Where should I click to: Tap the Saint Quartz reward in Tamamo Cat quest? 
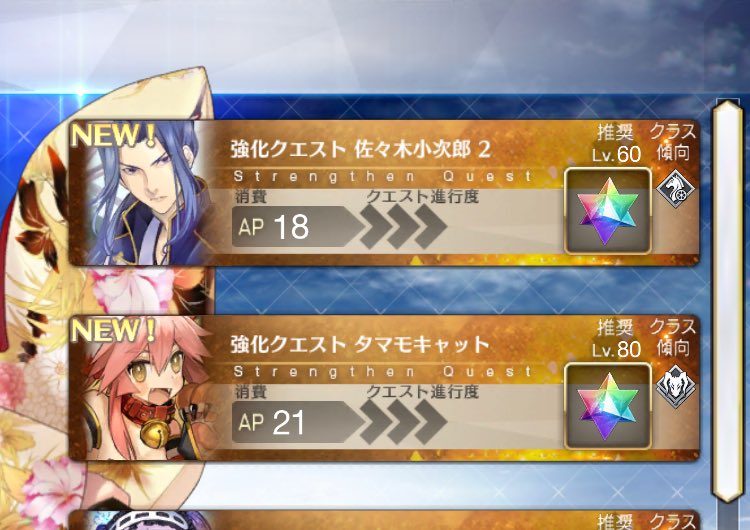pos(607,406)
